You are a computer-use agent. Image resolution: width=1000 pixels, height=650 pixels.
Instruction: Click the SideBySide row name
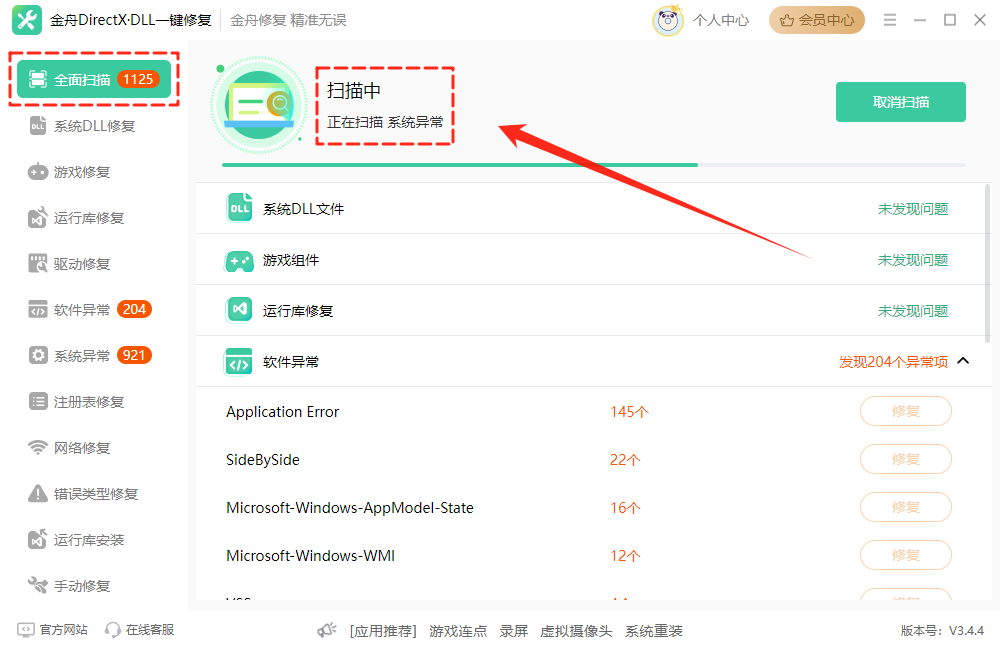(x=263, y=460)
